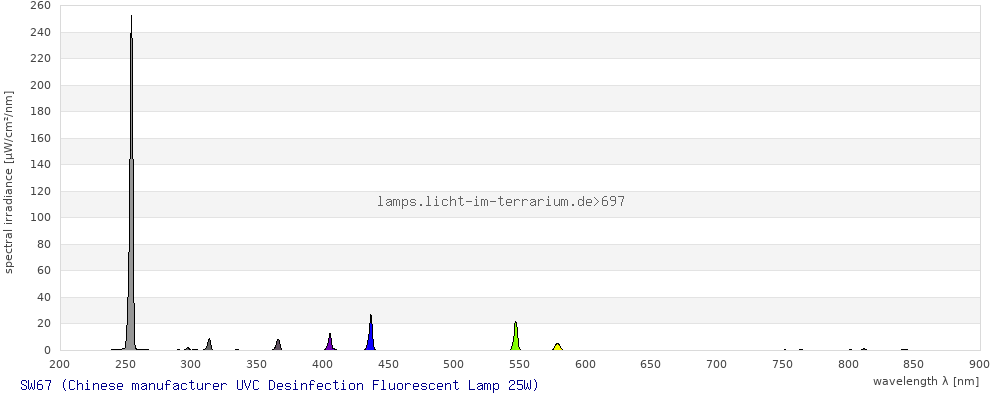
Task: Click the green peak near 546 nm
Action: (515, 338)
